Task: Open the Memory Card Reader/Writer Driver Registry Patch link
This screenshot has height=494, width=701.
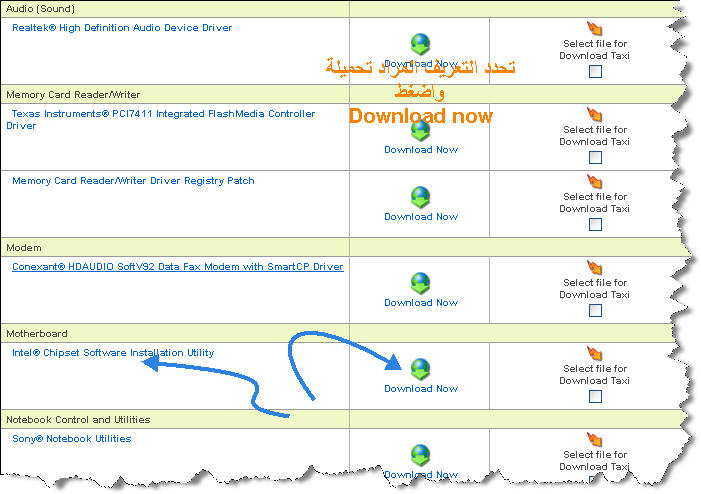Action: click(x=133, y=181)
